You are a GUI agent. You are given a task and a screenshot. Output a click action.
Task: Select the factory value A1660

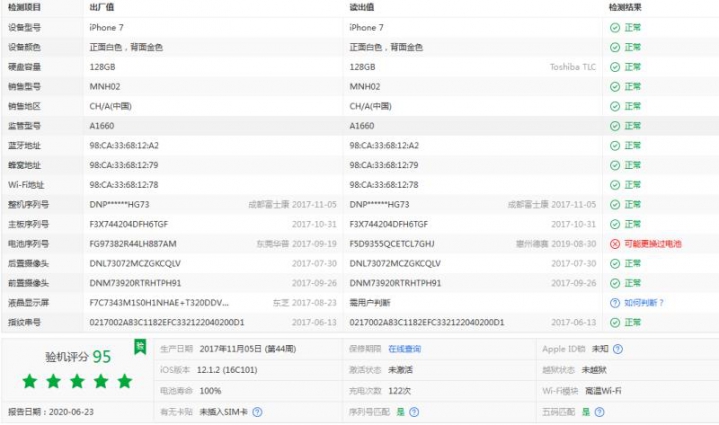coord(102,126)
